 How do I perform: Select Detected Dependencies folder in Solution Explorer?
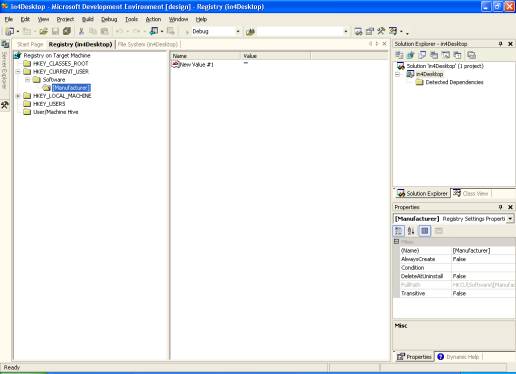tap(454, 82)
